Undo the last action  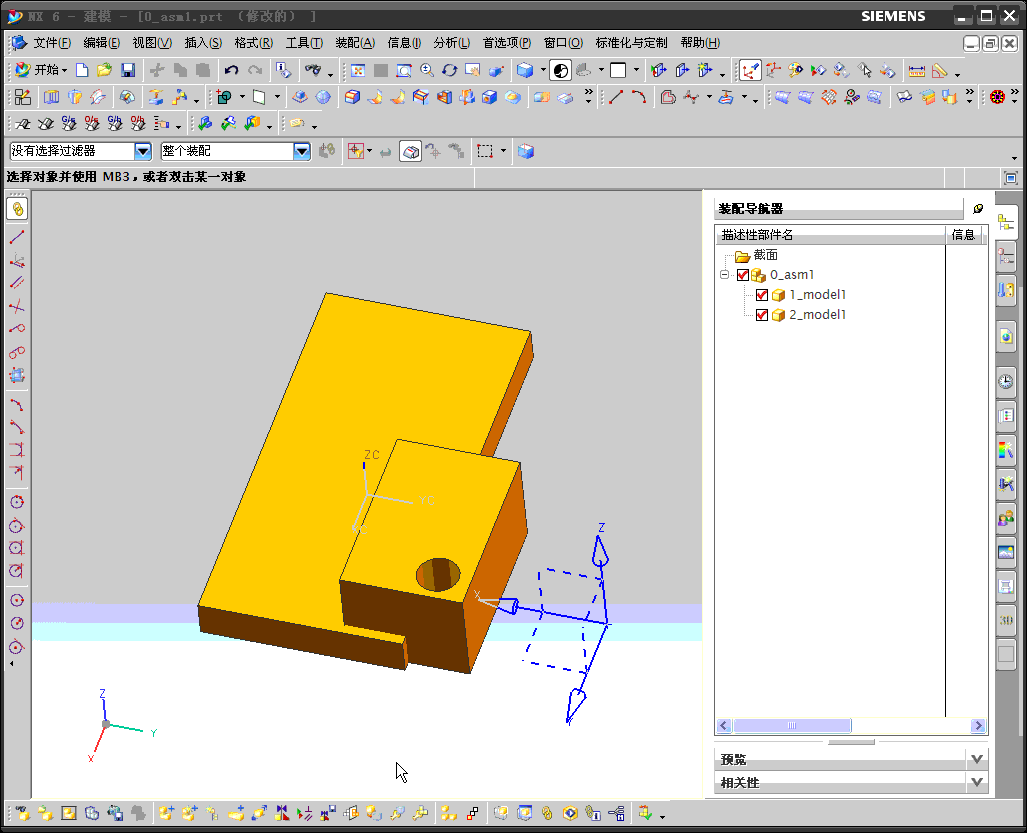231,70
